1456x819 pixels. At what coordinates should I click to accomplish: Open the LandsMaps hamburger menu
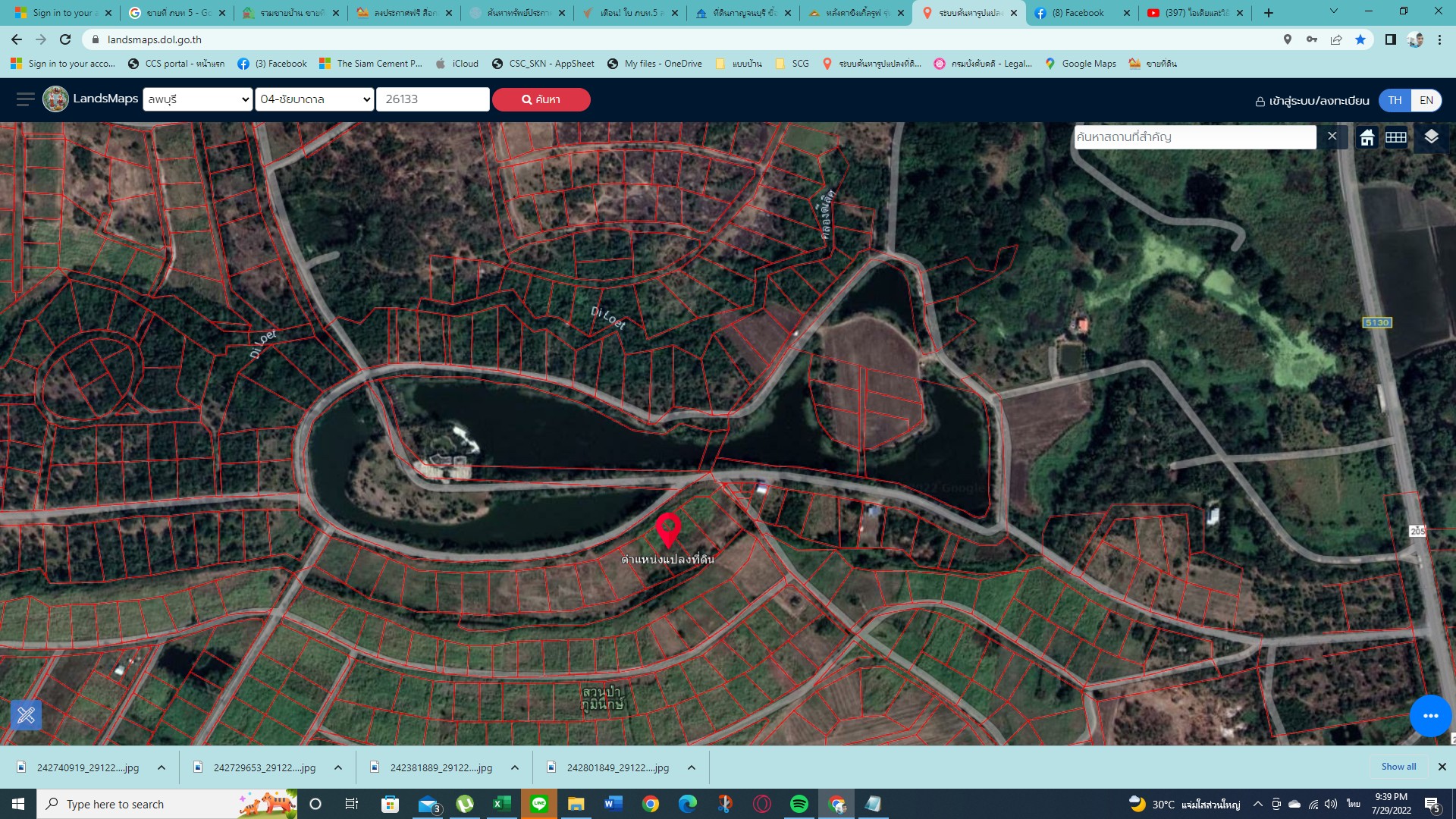(x=25, y=99)
